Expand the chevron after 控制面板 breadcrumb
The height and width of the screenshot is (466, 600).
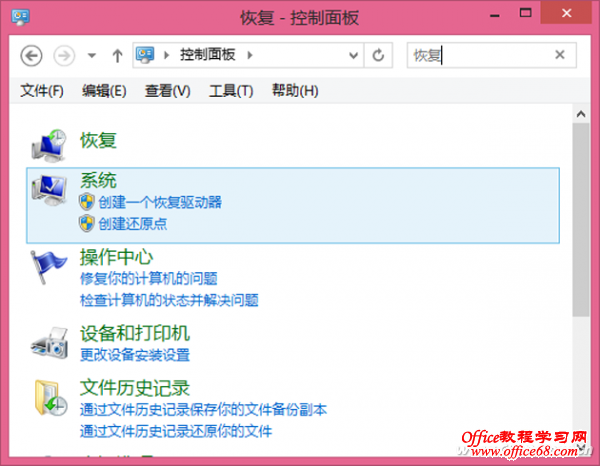tap(250, 55)
